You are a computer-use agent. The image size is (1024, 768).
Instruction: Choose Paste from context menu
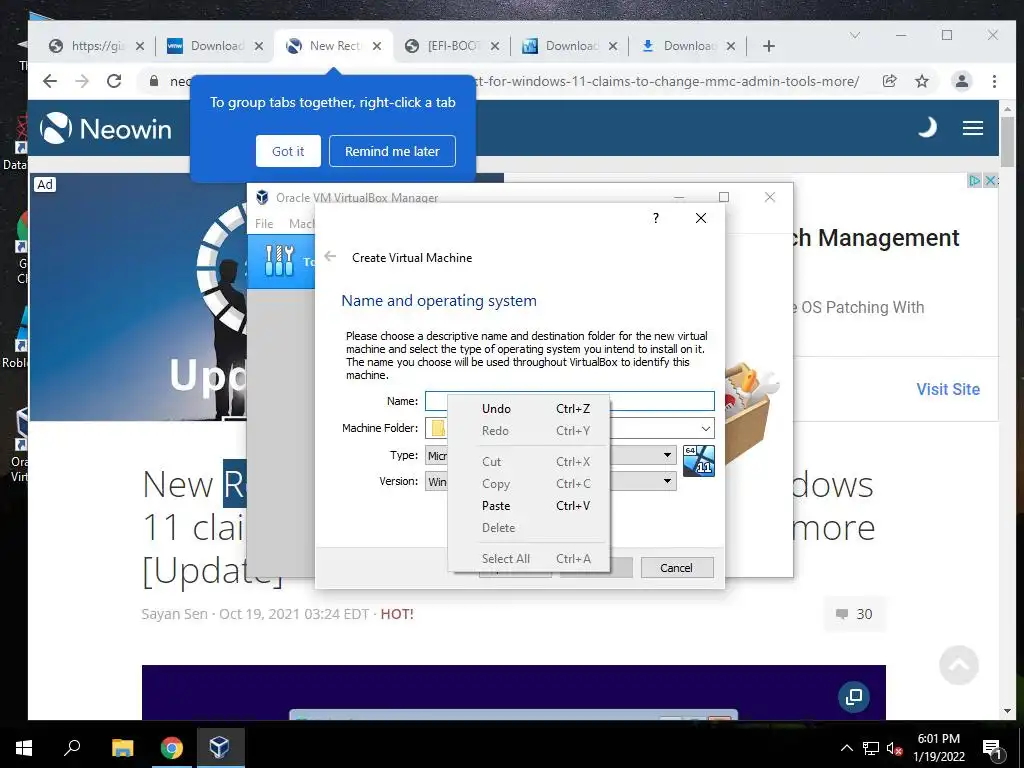coord(529,505)
